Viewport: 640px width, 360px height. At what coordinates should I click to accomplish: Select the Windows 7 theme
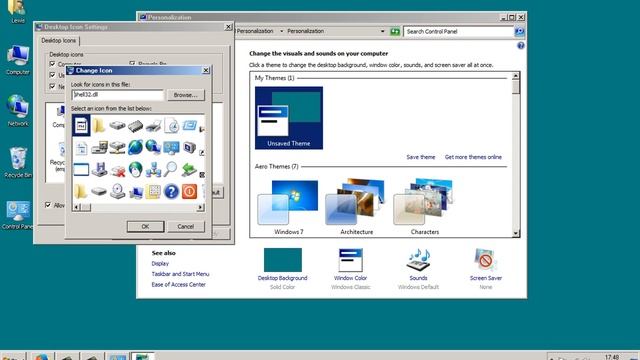(x=289, y=207)
